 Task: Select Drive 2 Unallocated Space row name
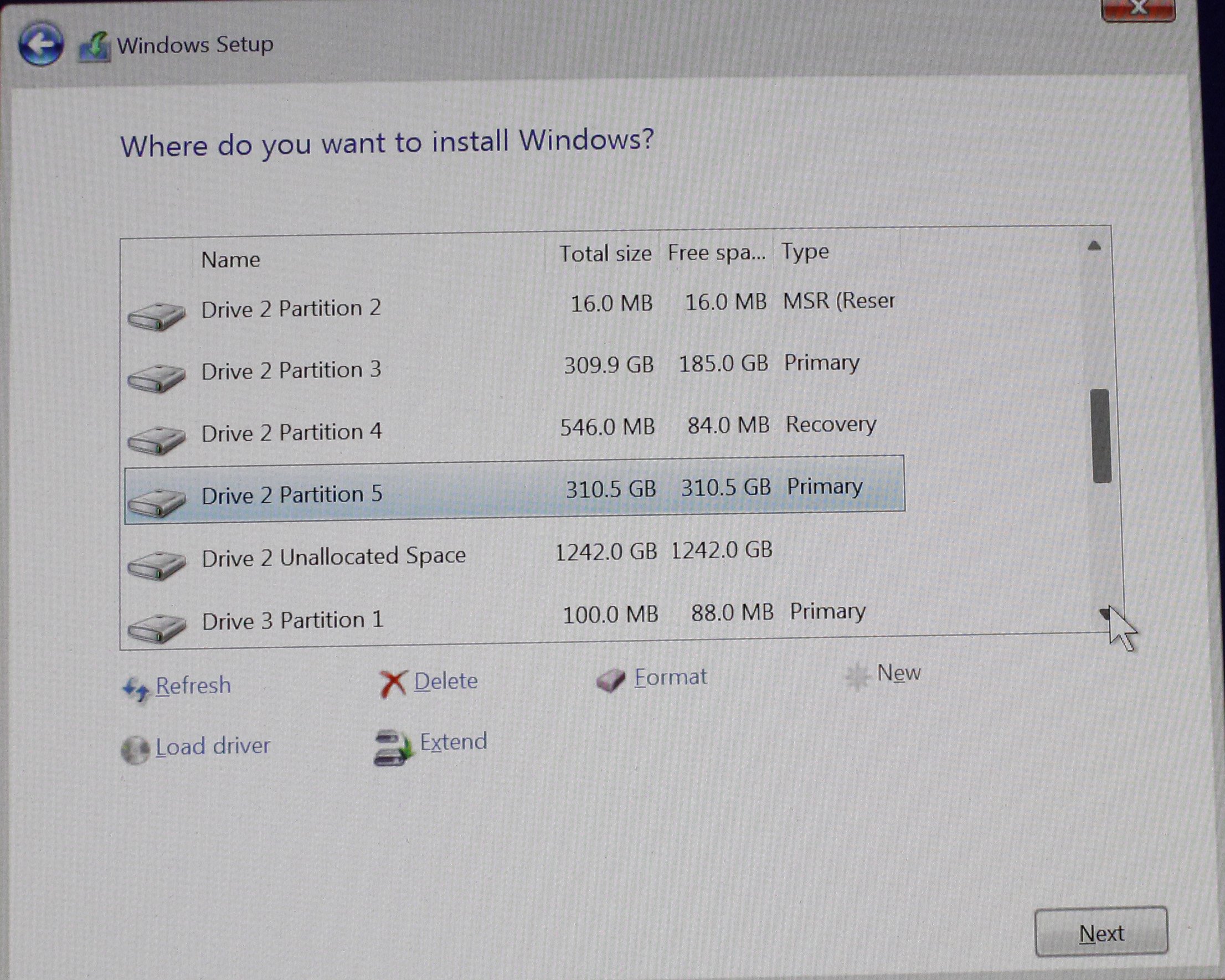[x=334, y=557]
